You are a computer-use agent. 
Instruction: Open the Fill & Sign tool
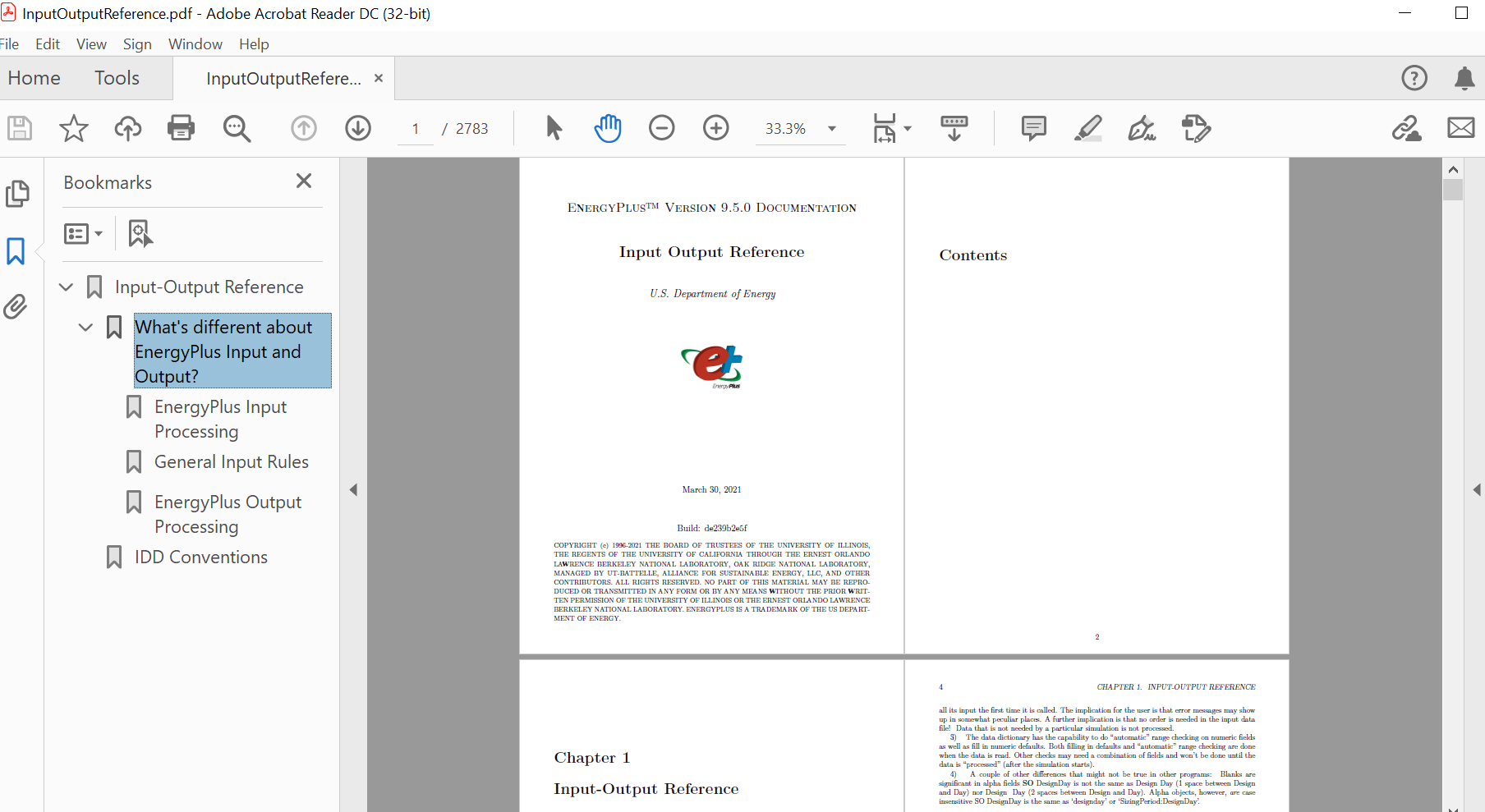pyautogui.click(x=1142, y=128)
